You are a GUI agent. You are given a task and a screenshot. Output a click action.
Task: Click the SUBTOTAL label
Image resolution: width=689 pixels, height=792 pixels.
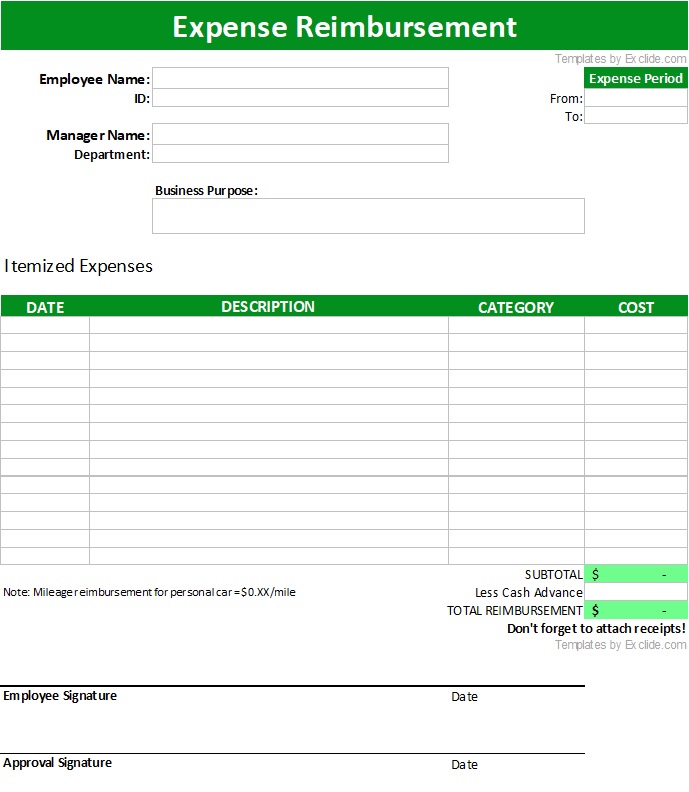click(554, 574)
